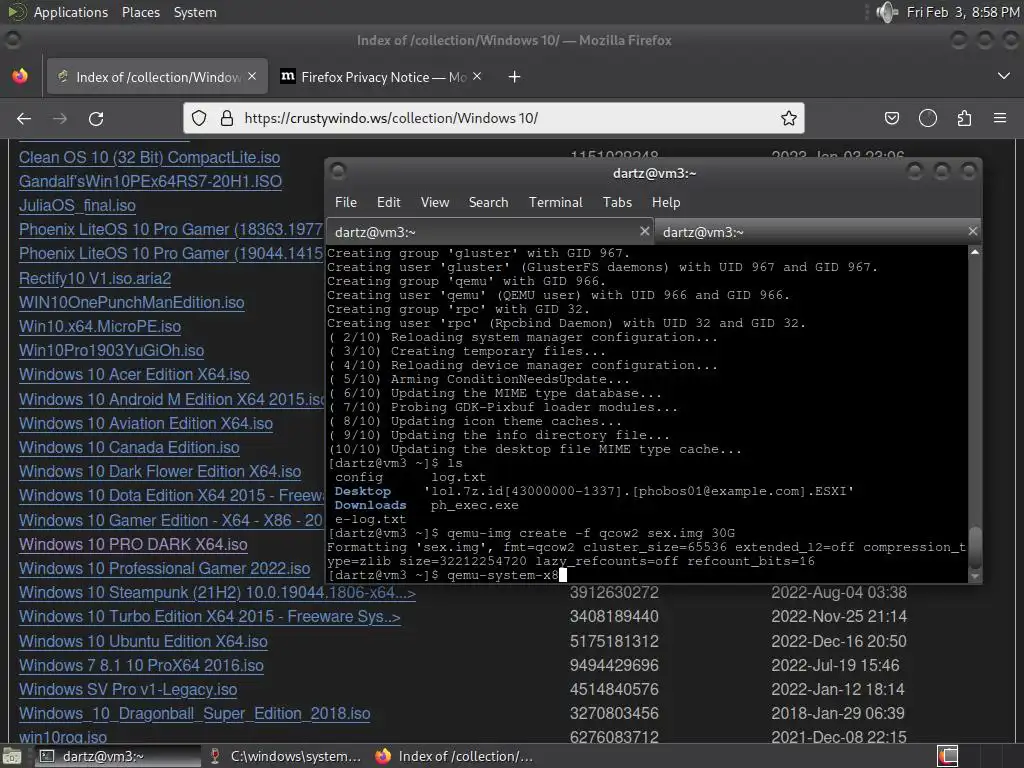Click the show desktop icon in bottom panel
1024x768 pixels.
(11, 756)
